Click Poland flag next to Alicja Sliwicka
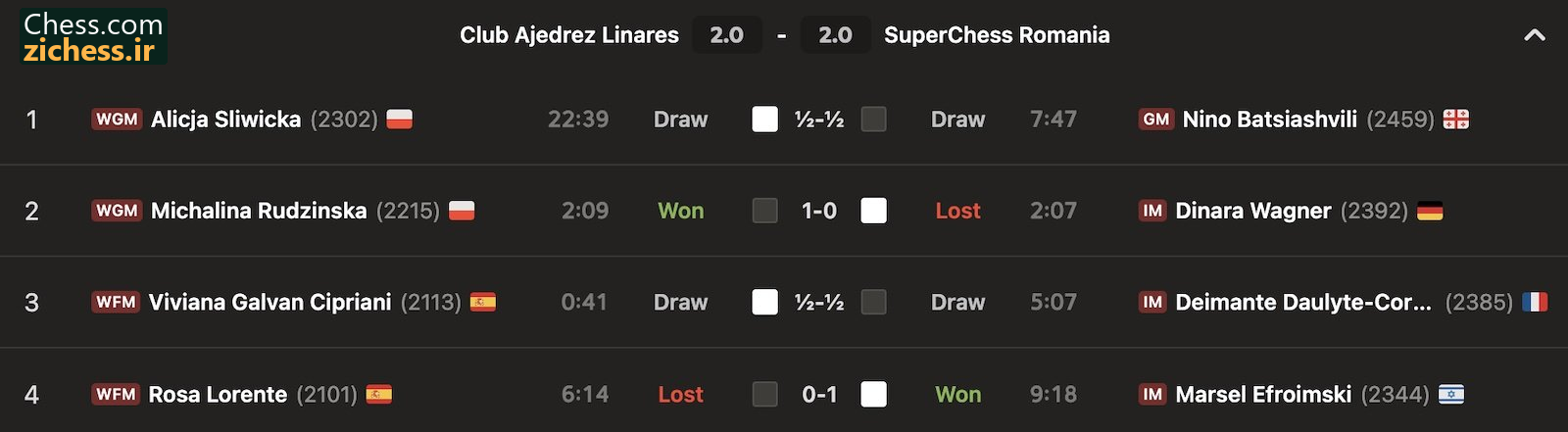Image resolution: width=1568 pixels, height=432 pixels. click(x=400, y=120)
